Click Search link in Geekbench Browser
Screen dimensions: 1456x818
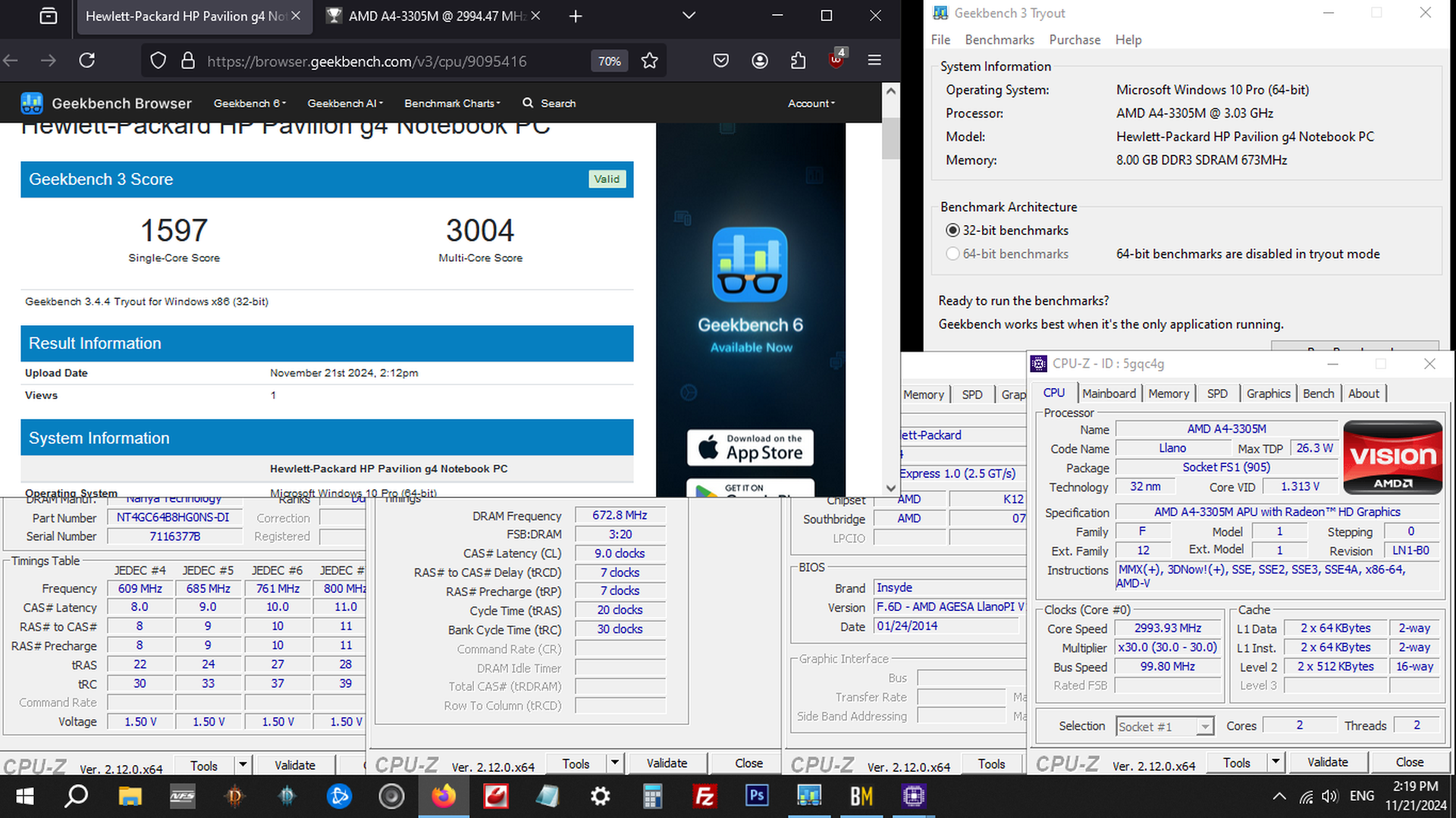[549, 103]
